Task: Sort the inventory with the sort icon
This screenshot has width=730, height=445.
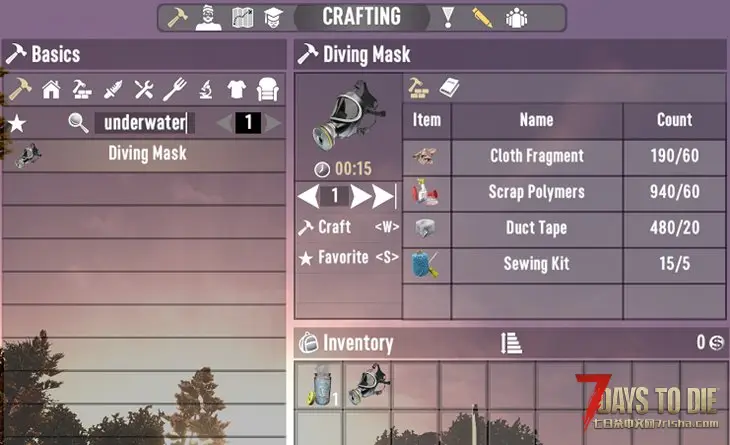Action: click(x=511, y=343)
